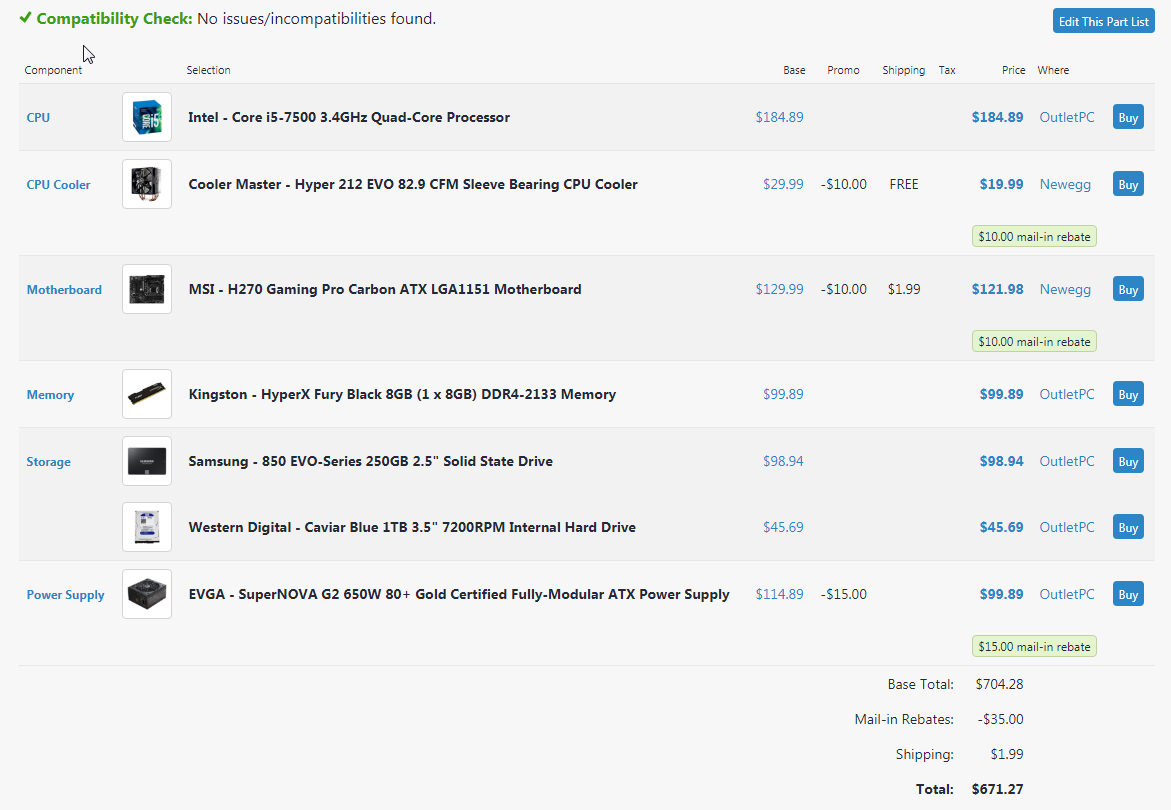Viewport: 1171px width, 810px height.
Task: Click the Selection column header
Action: [x=208, y=70]
